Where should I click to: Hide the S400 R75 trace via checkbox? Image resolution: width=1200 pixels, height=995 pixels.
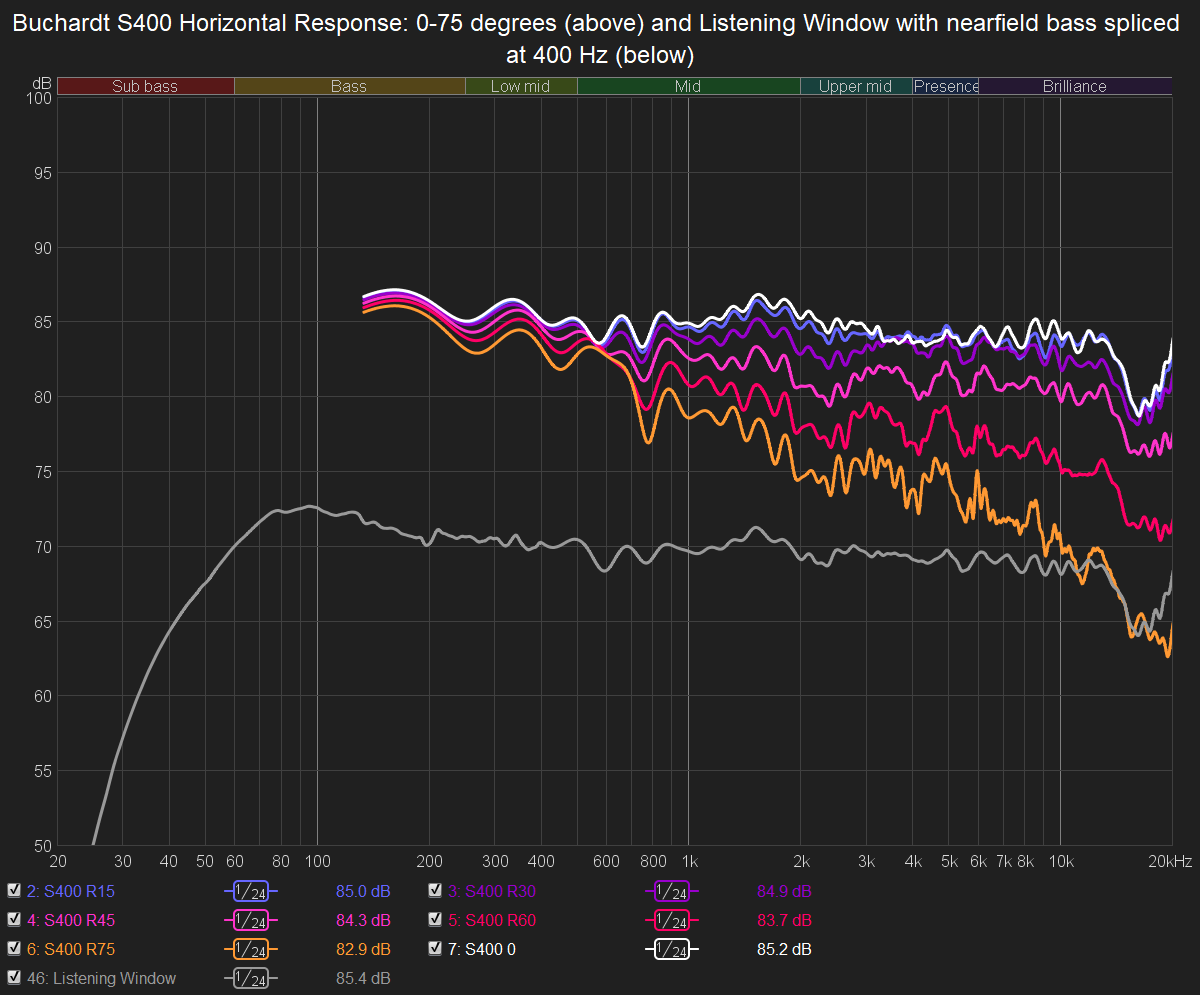pyautogui.click(x=14, y=948)
